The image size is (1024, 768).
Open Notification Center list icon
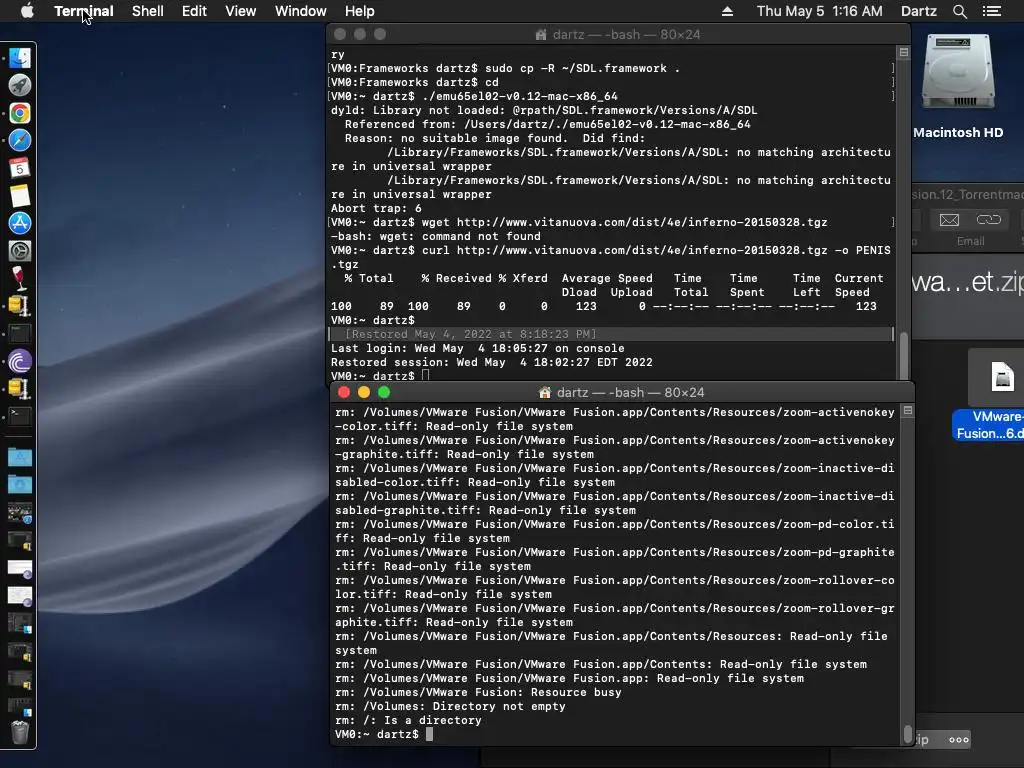992,11
